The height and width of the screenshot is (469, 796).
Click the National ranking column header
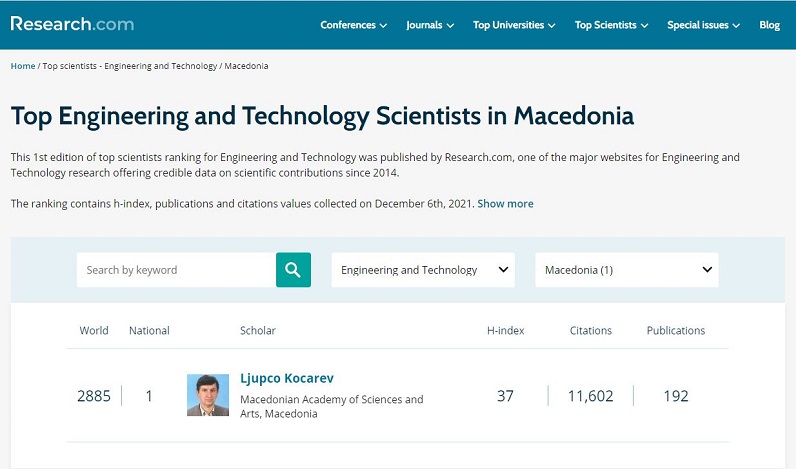pos(149,331)
